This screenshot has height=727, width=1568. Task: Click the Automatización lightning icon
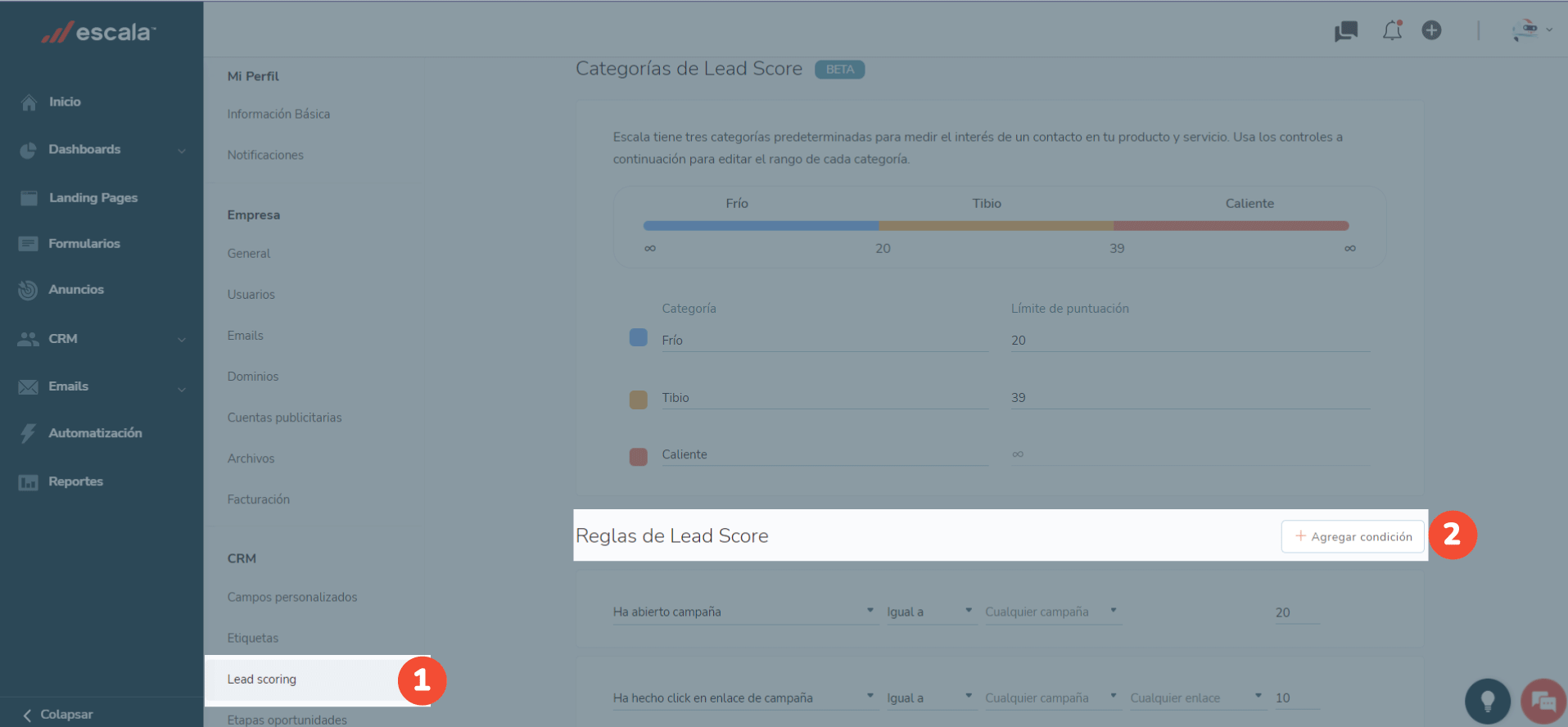(x=29, y=433)
